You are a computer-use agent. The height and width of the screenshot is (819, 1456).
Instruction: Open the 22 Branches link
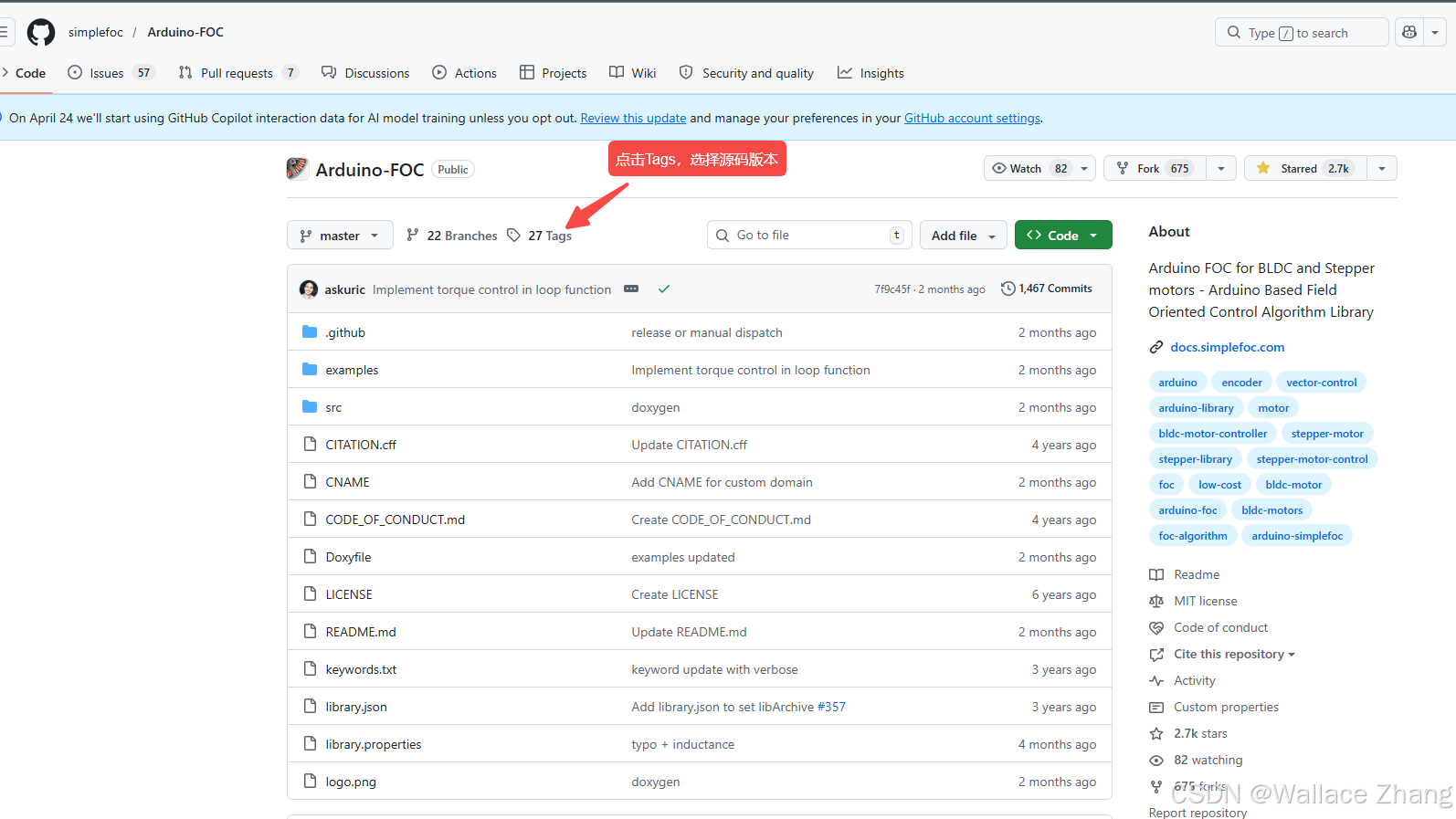(x=452, y=236)
